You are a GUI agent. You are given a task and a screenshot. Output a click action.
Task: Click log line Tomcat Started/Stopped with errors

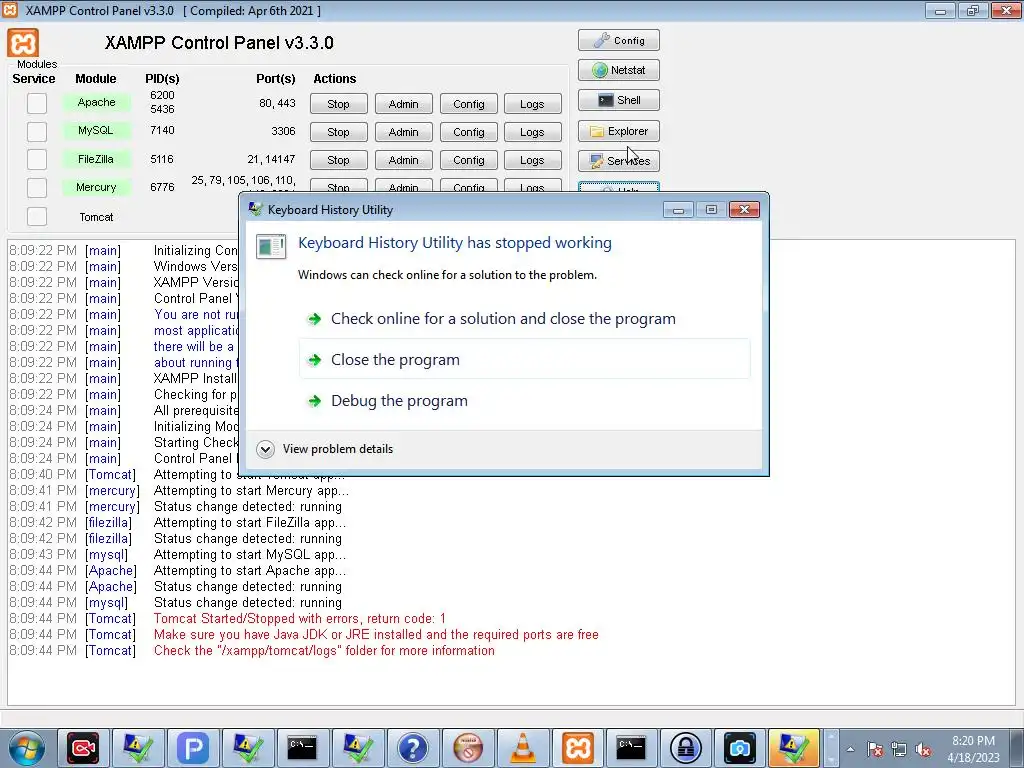300,618
